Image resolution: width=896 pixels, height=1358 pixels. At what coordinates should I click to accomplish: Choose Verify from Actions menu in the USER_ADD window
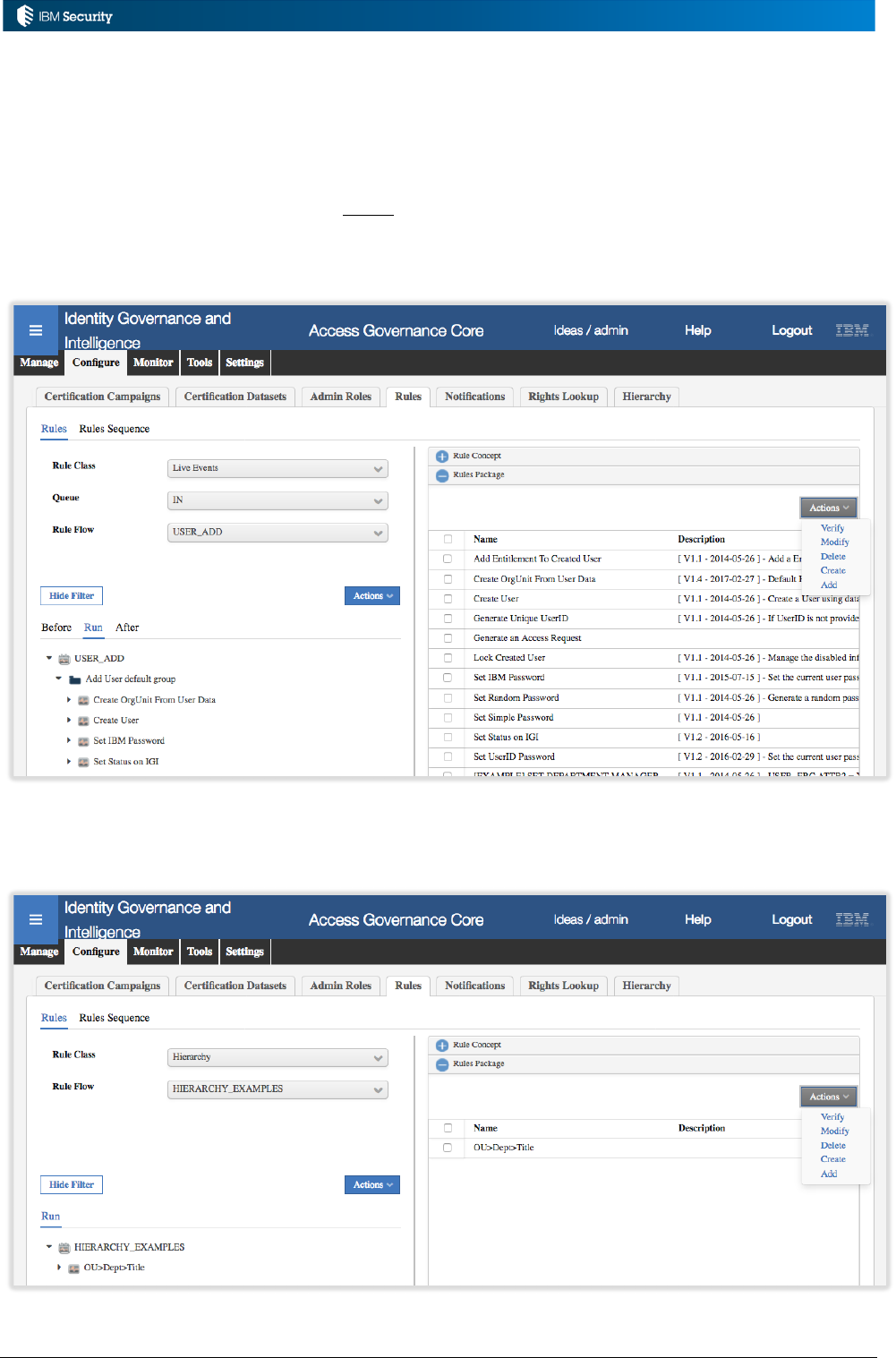[832, 528]
